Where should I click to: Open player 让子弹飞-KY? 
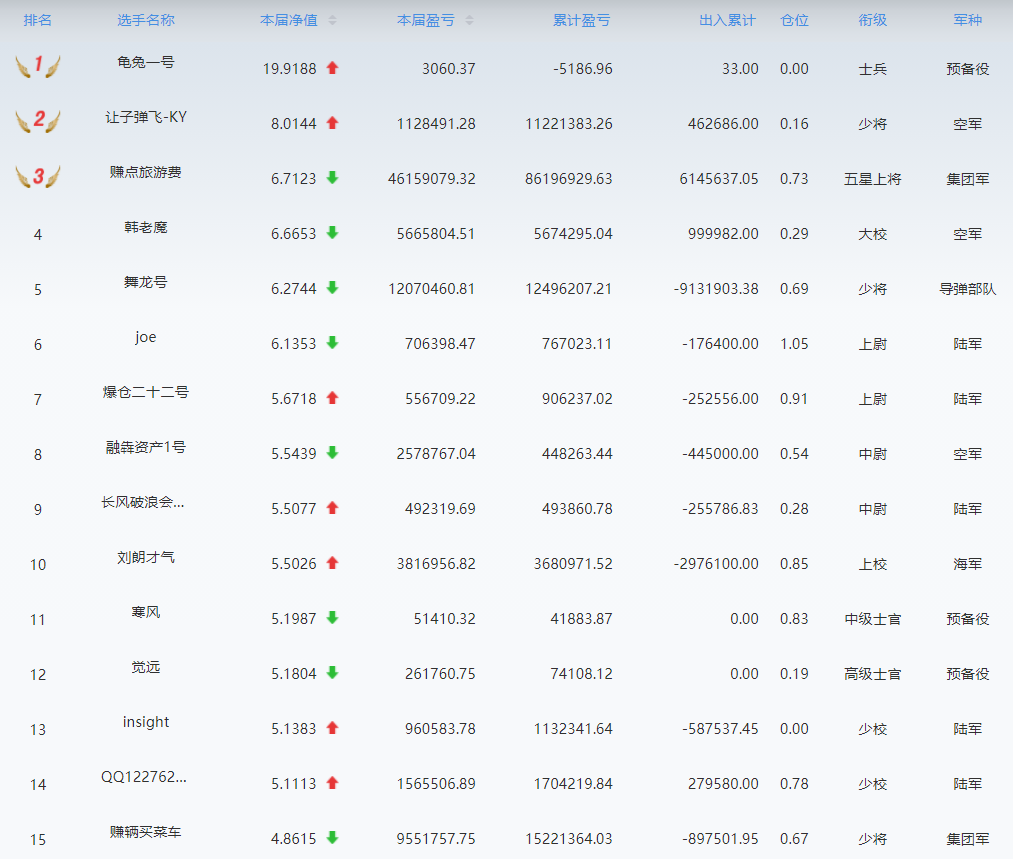(x=146, y=117)
